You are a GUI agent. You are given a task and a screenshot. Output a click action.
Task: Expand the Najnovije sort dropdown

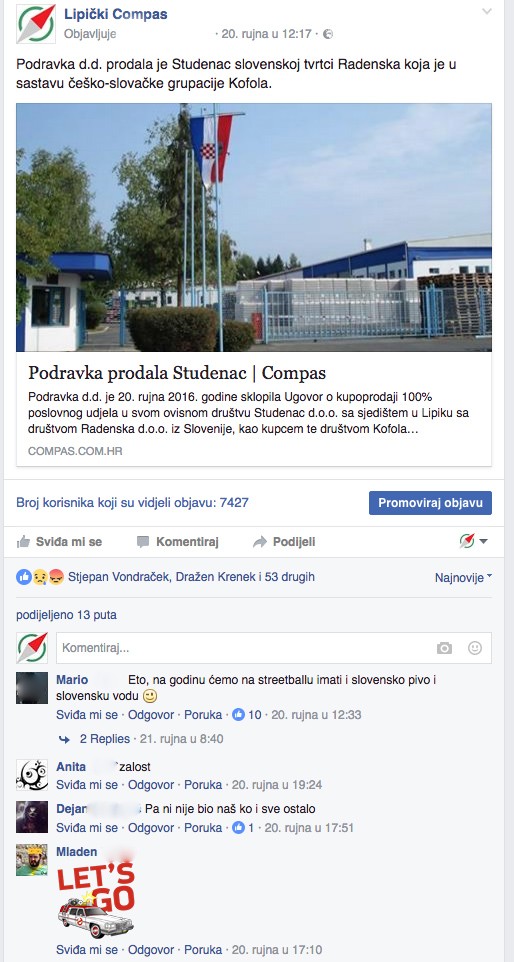[463, 577]
